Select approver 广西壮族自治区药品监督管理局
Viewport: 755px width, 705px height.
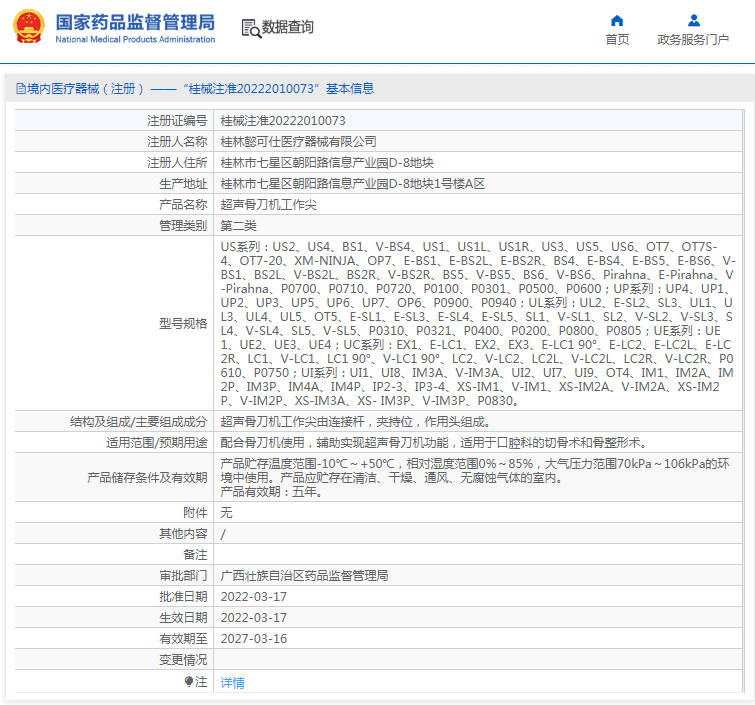[x=304, y=575]
